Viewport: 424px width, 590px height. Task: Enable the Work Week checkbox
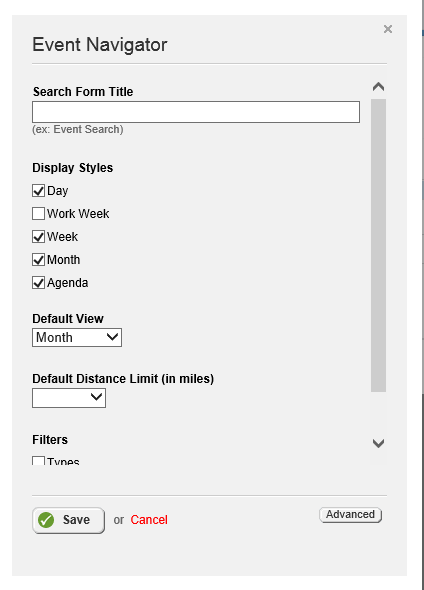click(x=38, y=214)
